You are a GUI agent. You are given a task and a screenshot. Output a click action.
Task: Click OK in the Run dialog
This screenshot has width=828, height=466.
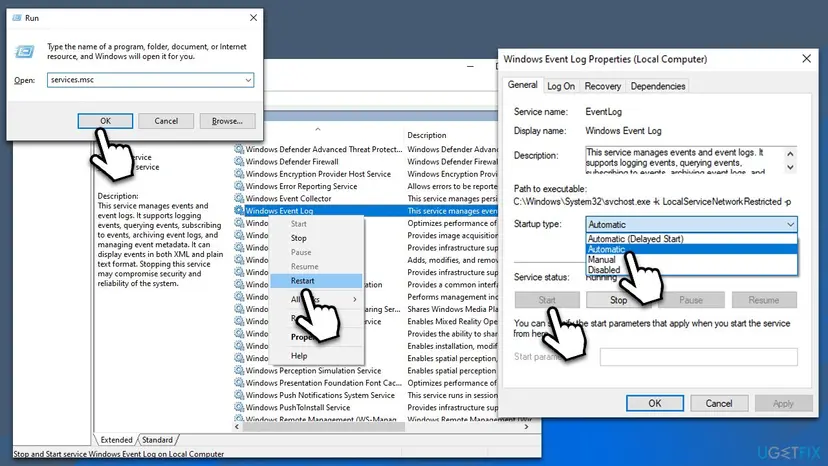pyautogui.click(x=105, y=121)
